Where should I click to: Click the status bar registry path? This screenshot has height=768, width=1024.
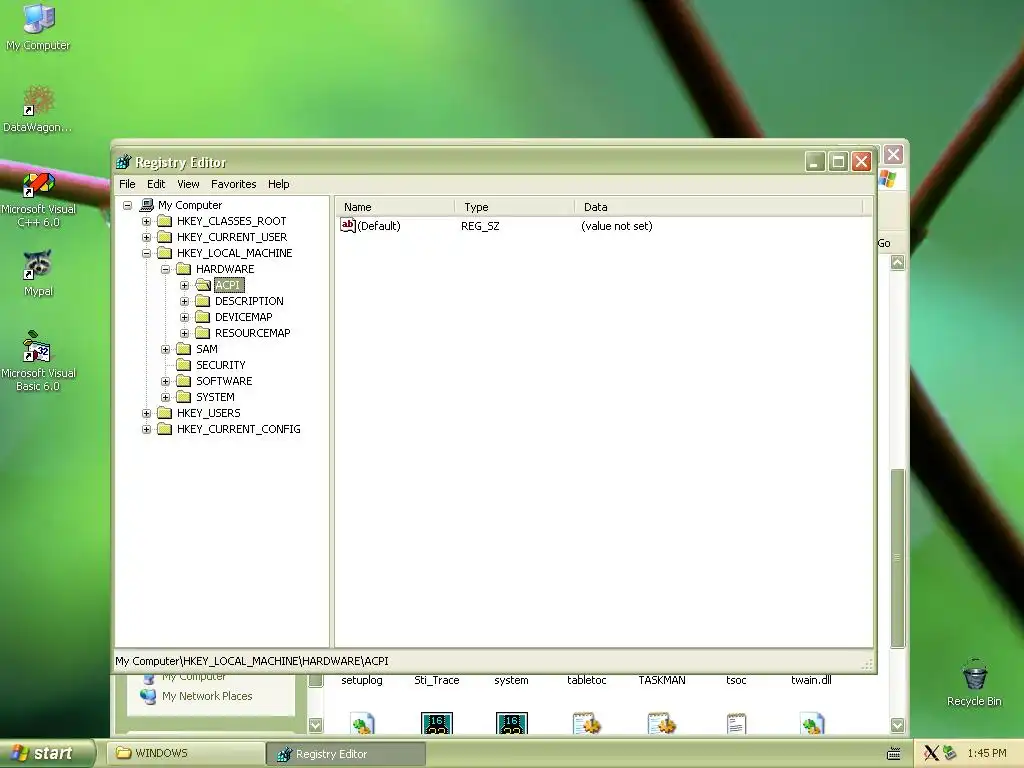(251, 661)
